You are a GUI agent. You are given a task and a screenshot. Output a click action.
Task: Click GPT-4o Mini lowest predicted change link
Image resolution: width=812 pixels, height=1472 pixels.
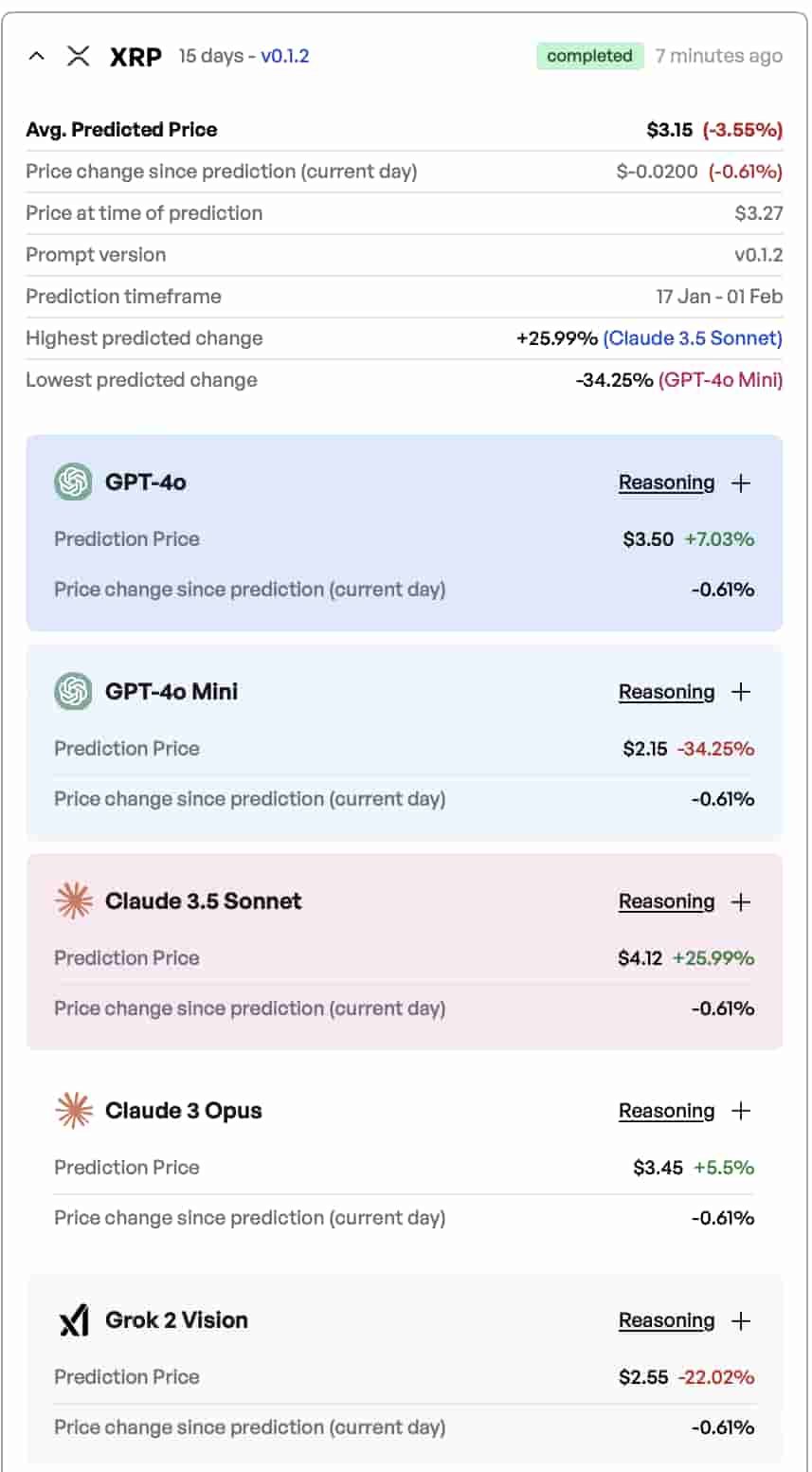pos(720,380)
